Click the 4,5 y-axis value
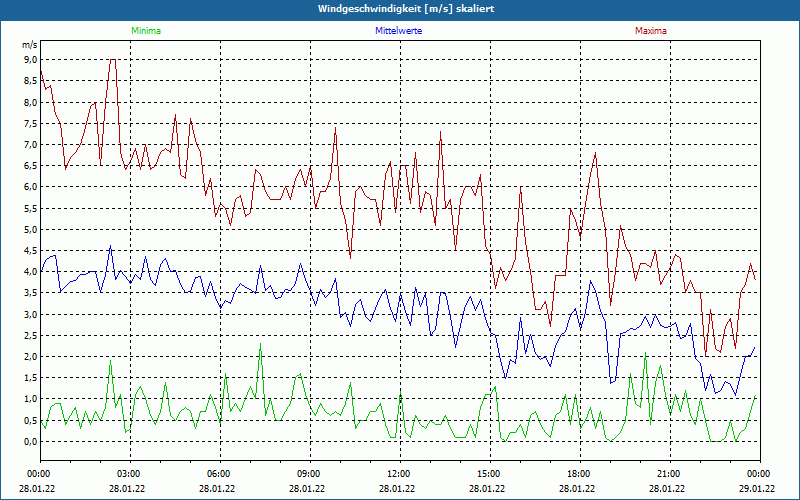 [x=31, y=251]
